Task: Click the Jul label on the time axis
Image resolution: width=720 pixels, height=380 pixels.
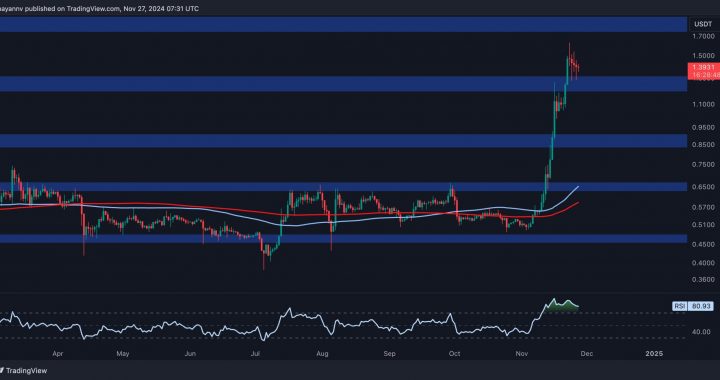Action: click(256, 354)
